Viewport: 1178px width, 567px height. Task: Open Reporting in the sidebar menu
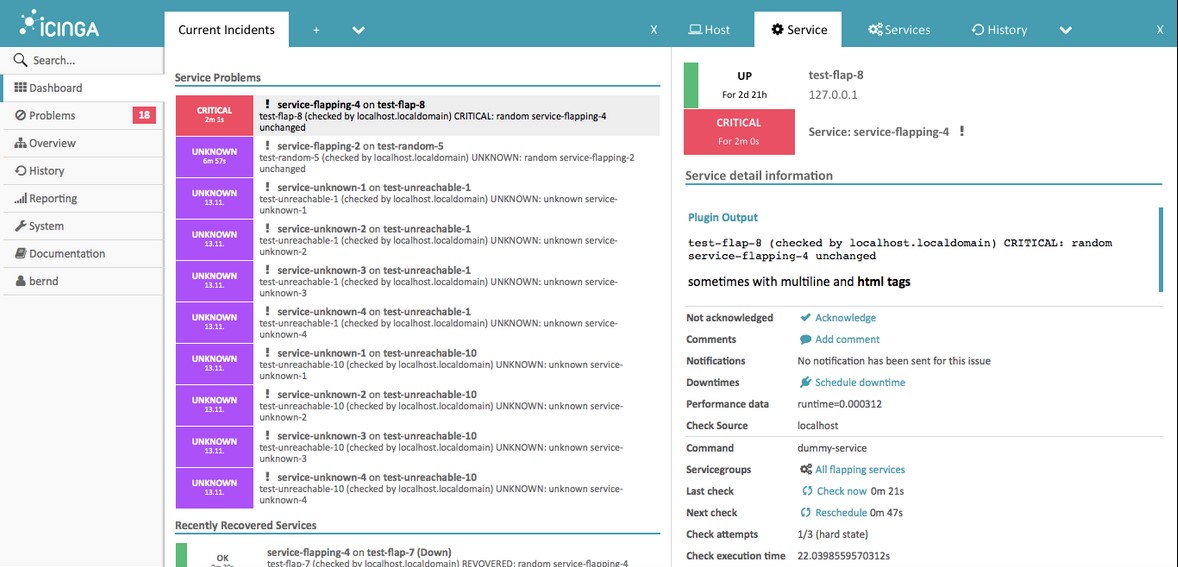click(x=83, y=199)
